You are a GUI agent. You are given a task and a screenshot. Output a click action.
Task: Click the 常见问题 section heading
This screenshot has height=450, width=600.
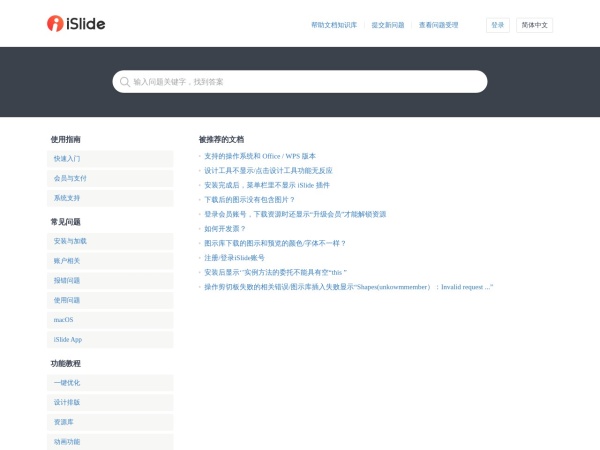click(65, 222)
